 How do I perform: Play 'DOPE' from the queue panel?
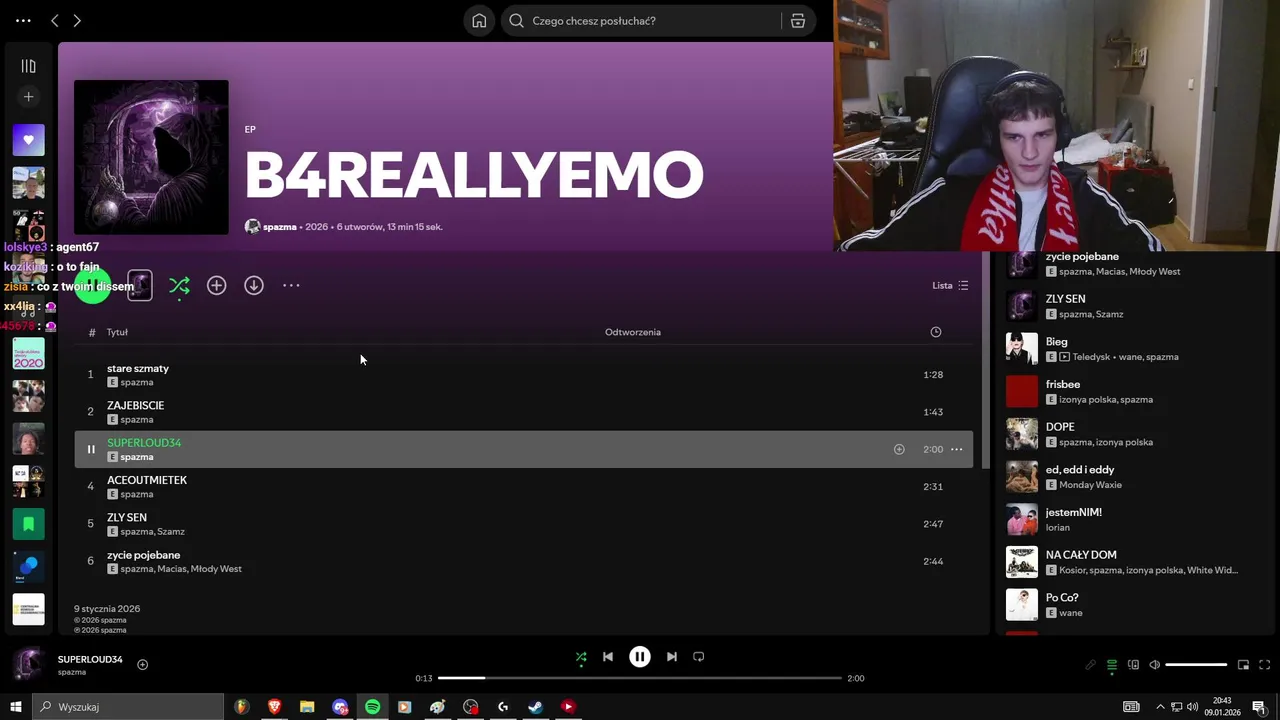(1021, 434)
